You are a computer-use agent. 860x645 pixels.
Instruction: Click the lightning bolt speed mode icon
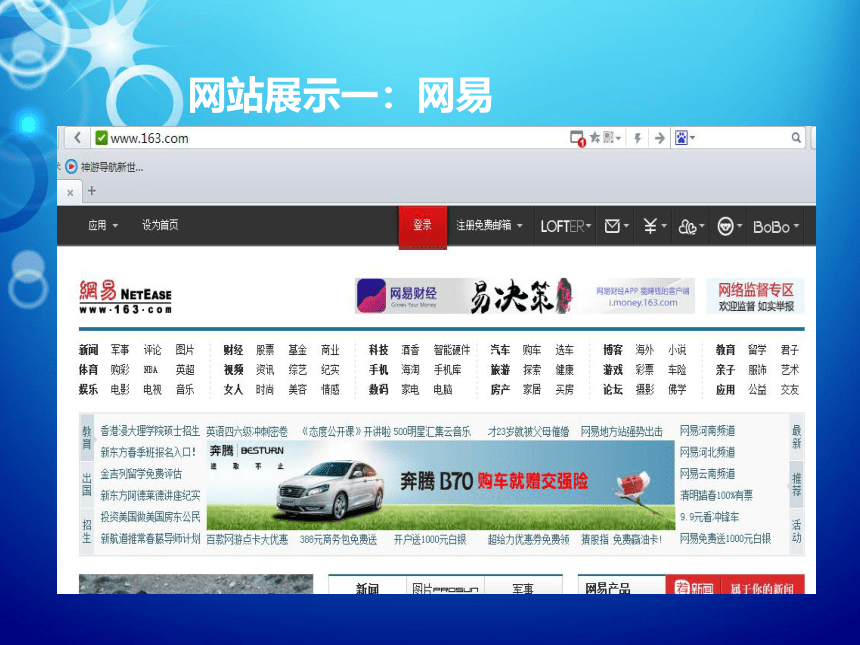point(637,138)
